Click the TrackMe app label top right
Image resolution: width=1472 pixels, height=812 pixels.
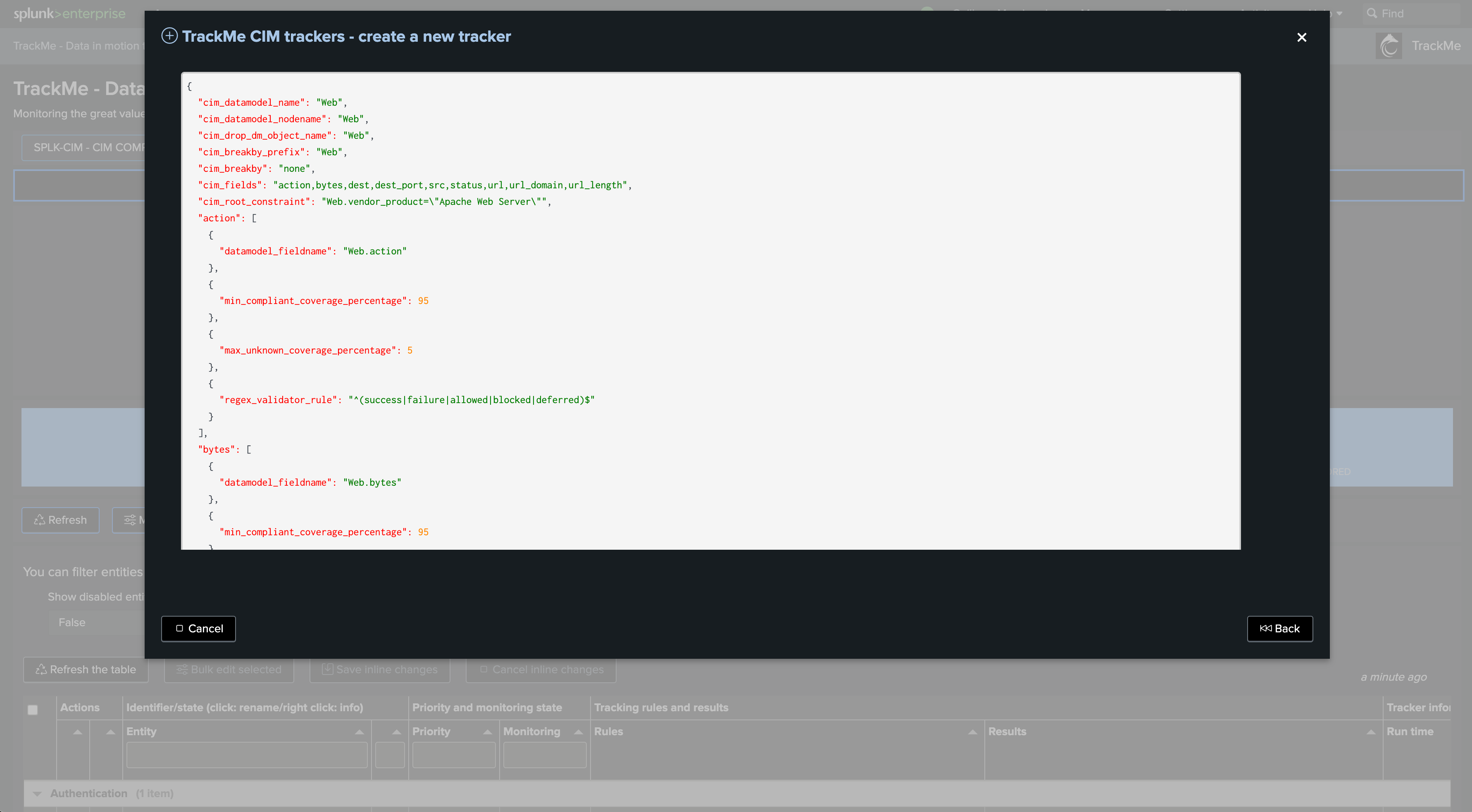click(x=1436, y=46)
